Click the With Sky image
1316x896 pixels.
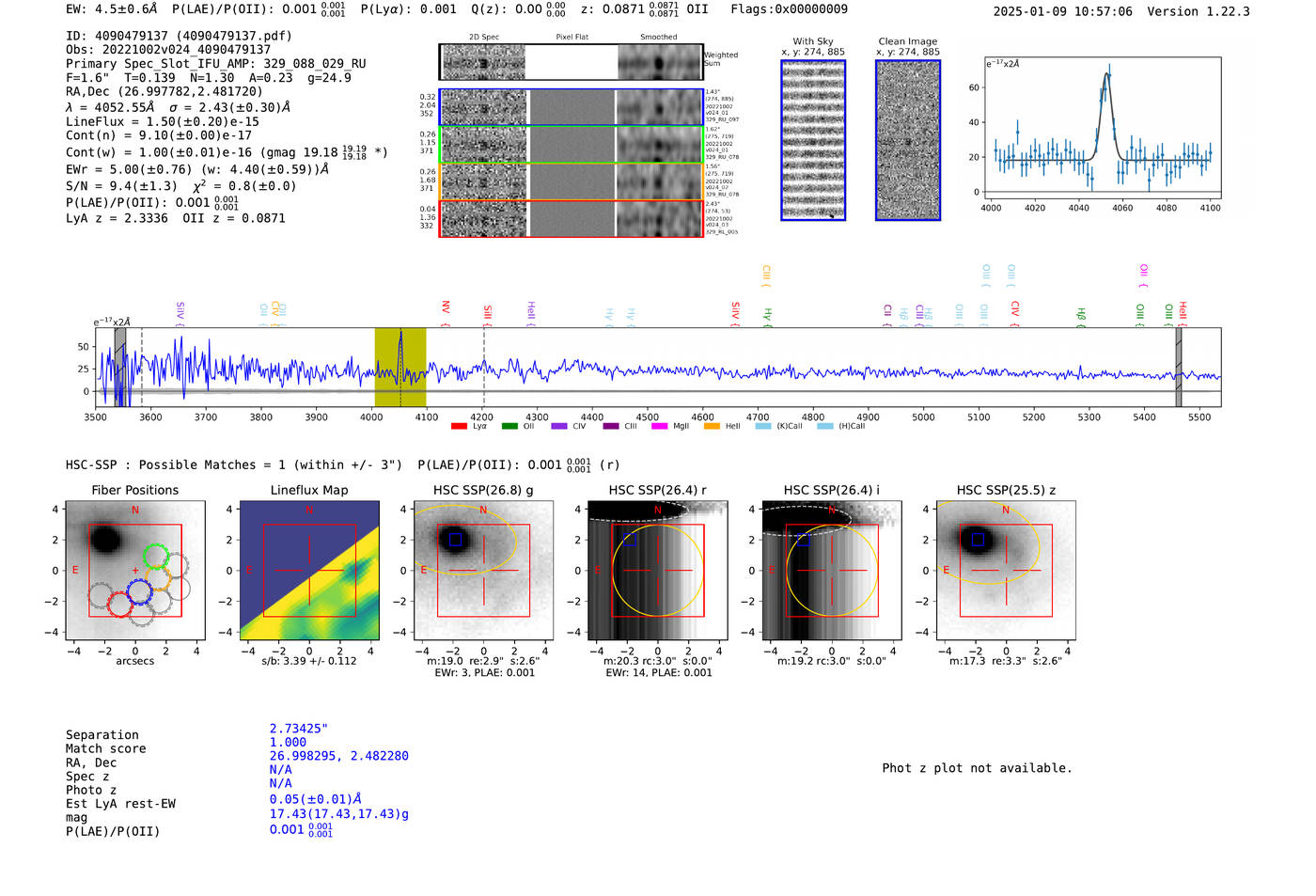[813, 140]
